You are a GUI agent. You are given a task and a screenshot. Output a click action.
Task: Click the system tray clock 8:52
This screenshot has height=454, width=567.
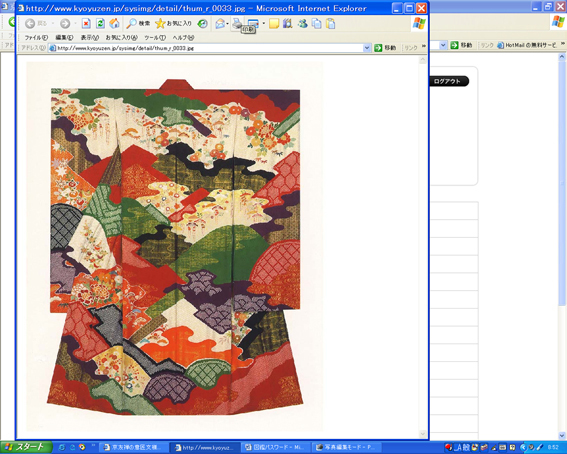tap(553, 447)
